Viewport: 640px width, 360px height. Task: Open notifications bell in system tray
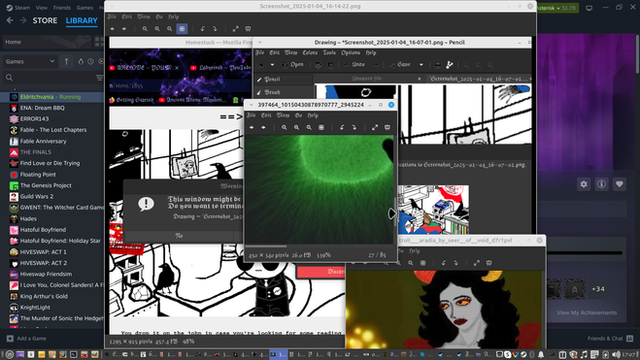pos(541,355)
